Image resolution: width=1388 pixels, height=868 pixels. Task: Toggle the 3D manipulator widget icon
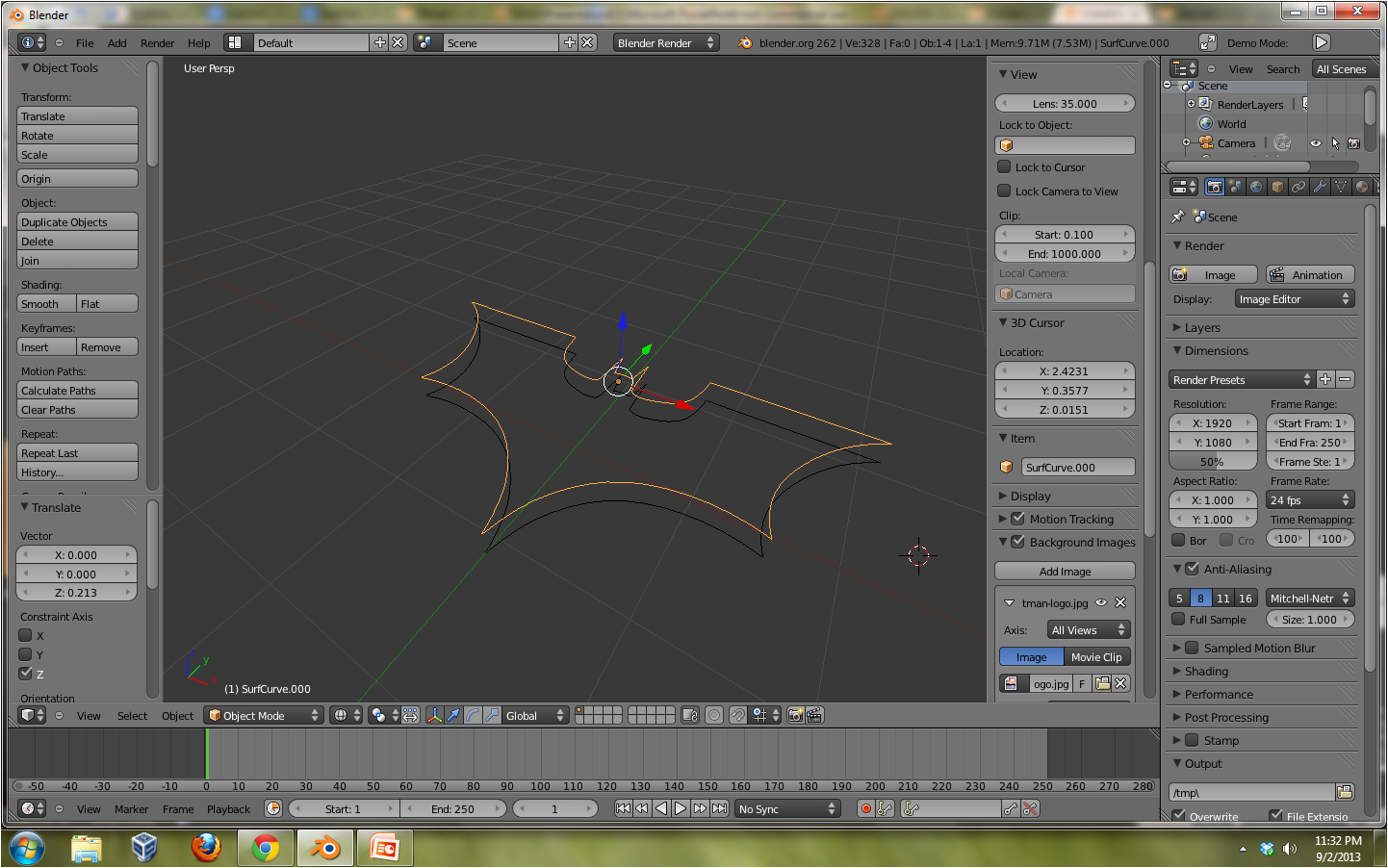434,715
